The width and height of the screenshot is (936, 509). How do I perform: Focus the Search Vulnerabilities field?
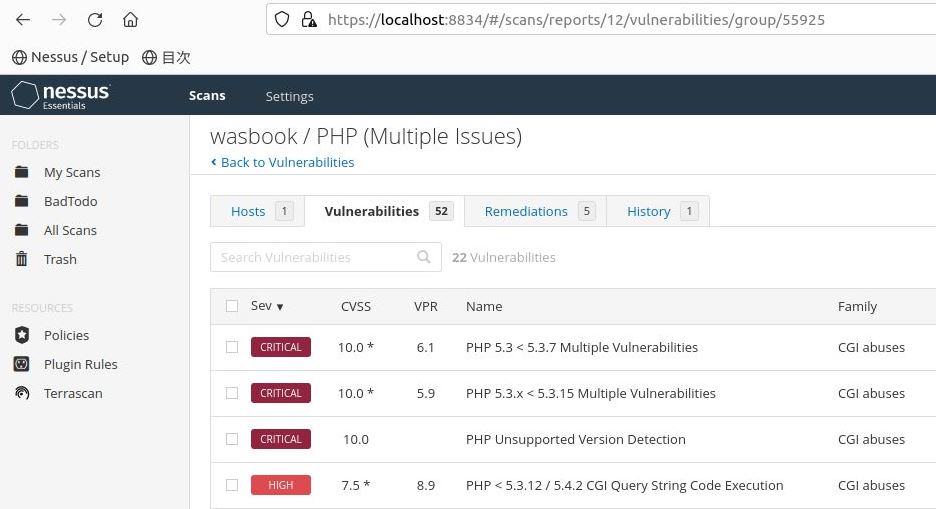pyautogui.click(x=325, y=257)
